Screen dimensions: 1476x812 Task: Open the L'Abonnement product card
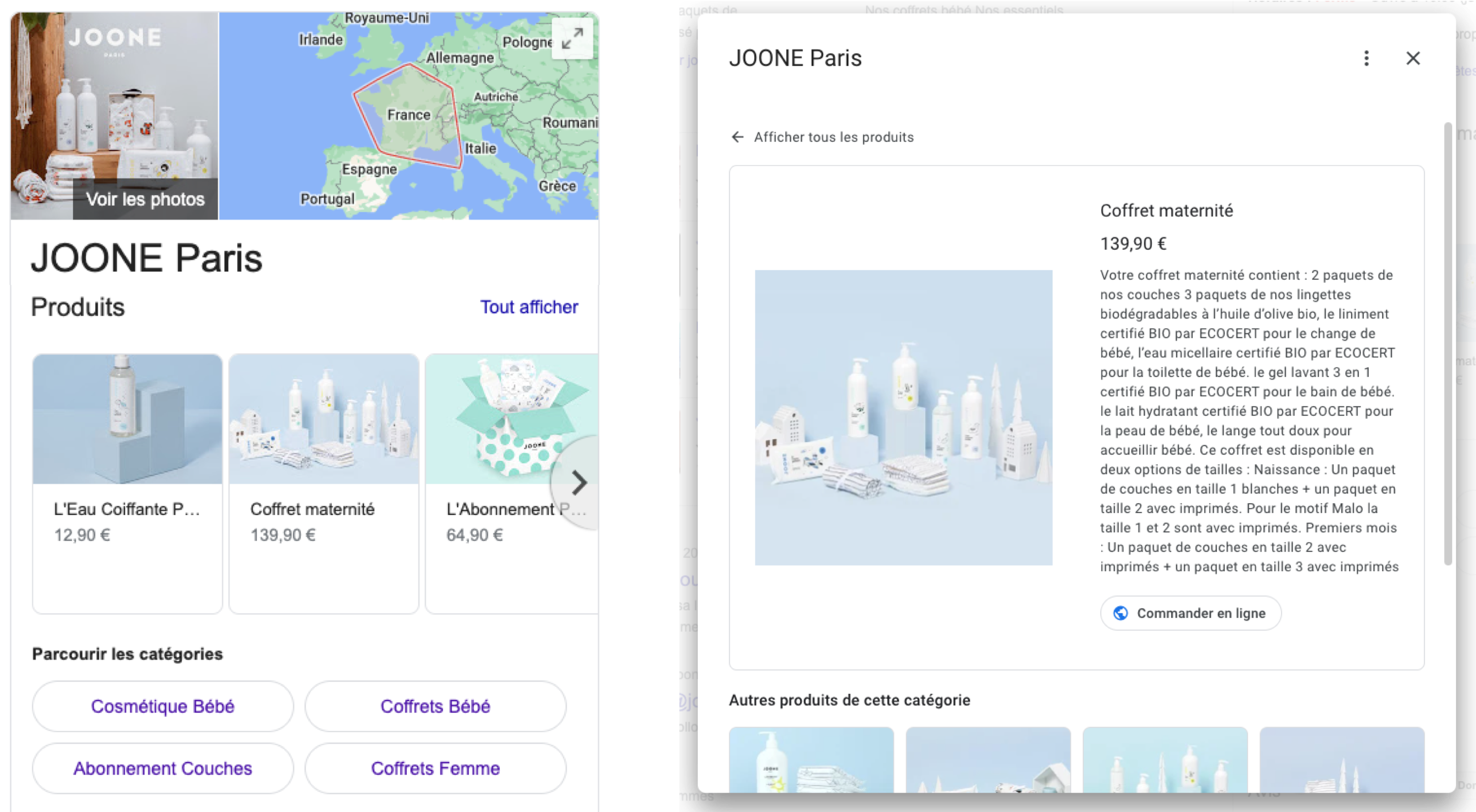(x=511, y=484)
